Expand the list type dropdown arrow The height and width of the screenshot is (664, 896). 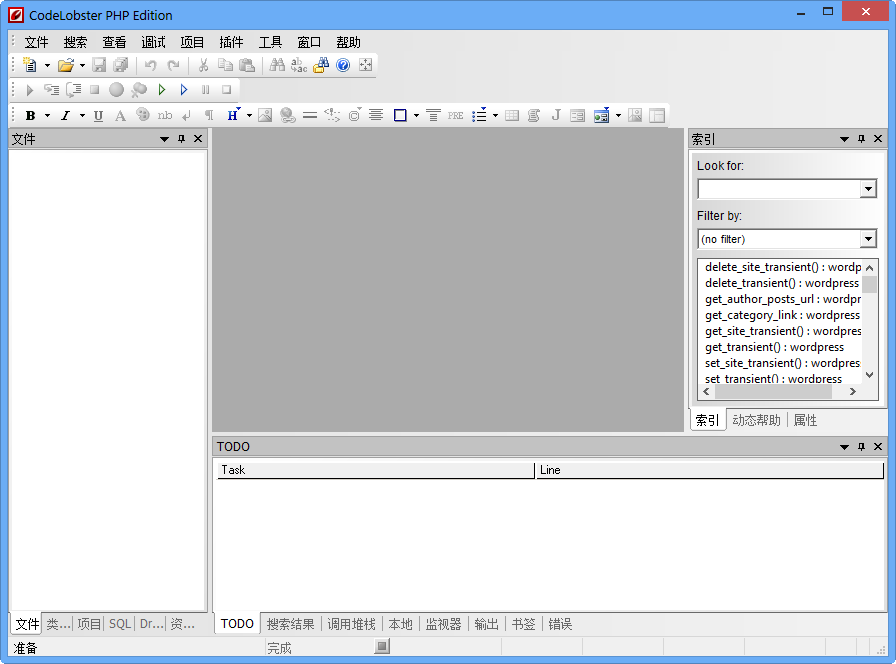(x=495, y=116)
